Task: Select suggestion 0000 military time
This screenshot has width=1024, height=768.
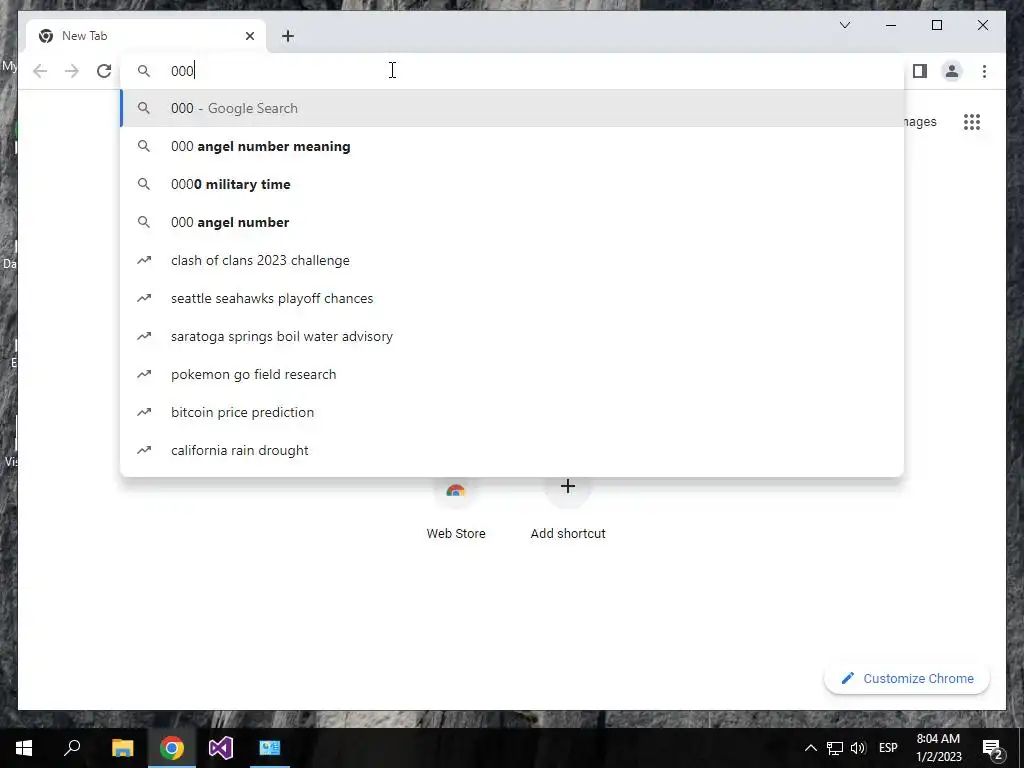Action: [x=513, y=184]
